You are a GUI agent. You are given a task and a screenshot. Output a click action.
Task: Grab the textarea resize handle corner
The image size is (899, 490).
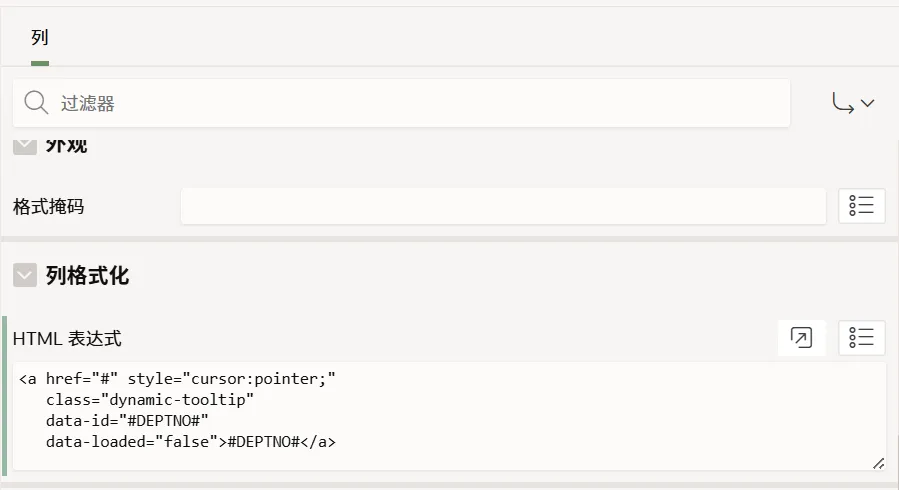point(878,462)
